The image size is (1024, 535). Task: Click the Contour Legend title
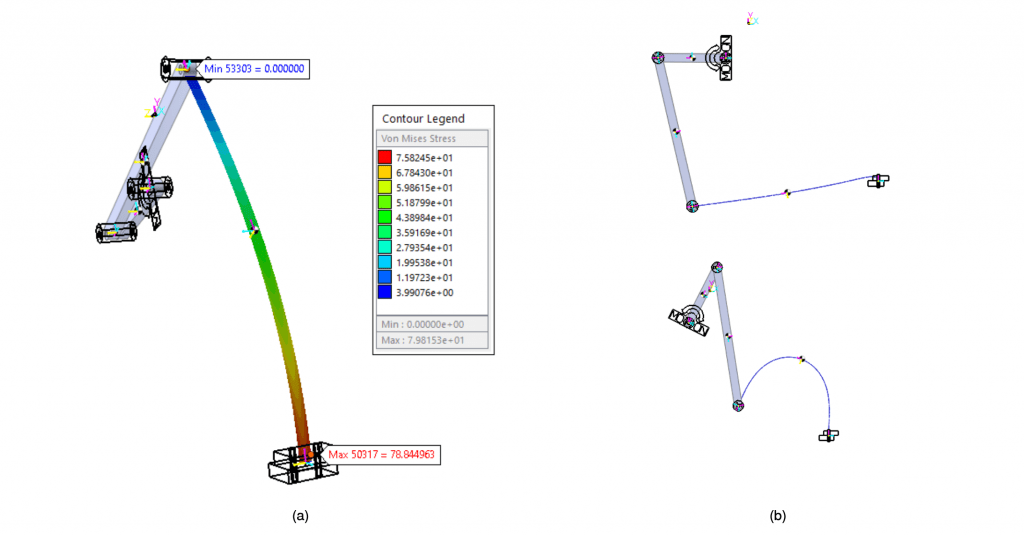click(423, 119)
